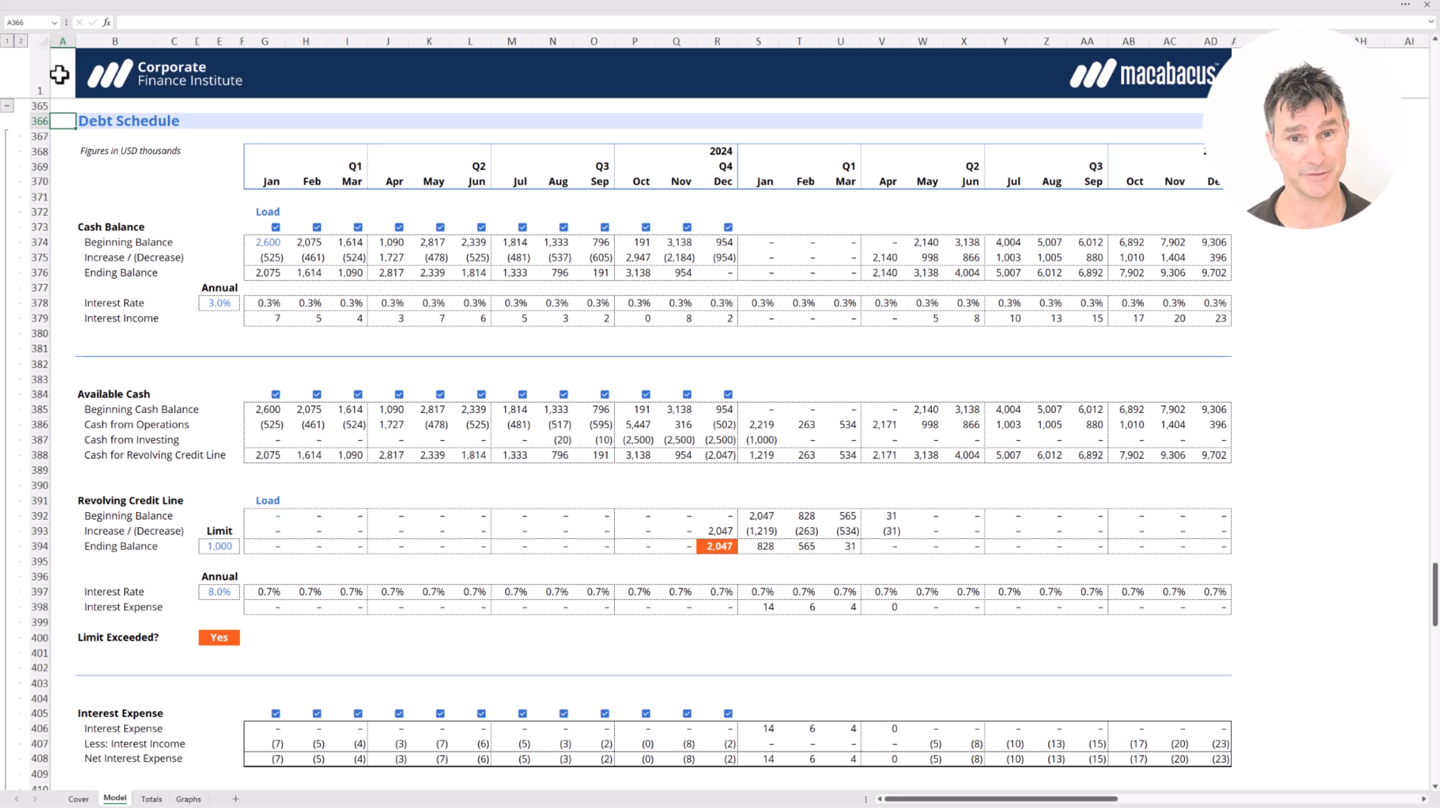The image size is (1440, 808).
Task: Open the Graphs sheet tab
Action: pos(188,799)
